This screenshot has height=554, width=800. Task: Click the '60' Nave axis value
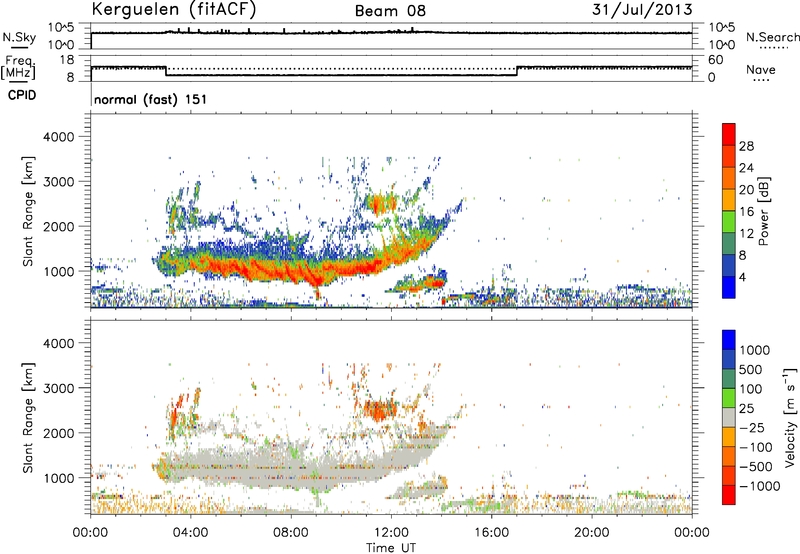(x=716, y=60)
